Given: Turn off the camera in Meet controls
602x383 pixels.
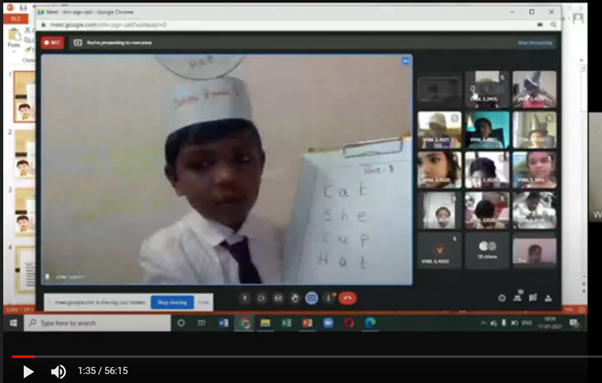Looking at the screenshot, I should click(261, 298).
